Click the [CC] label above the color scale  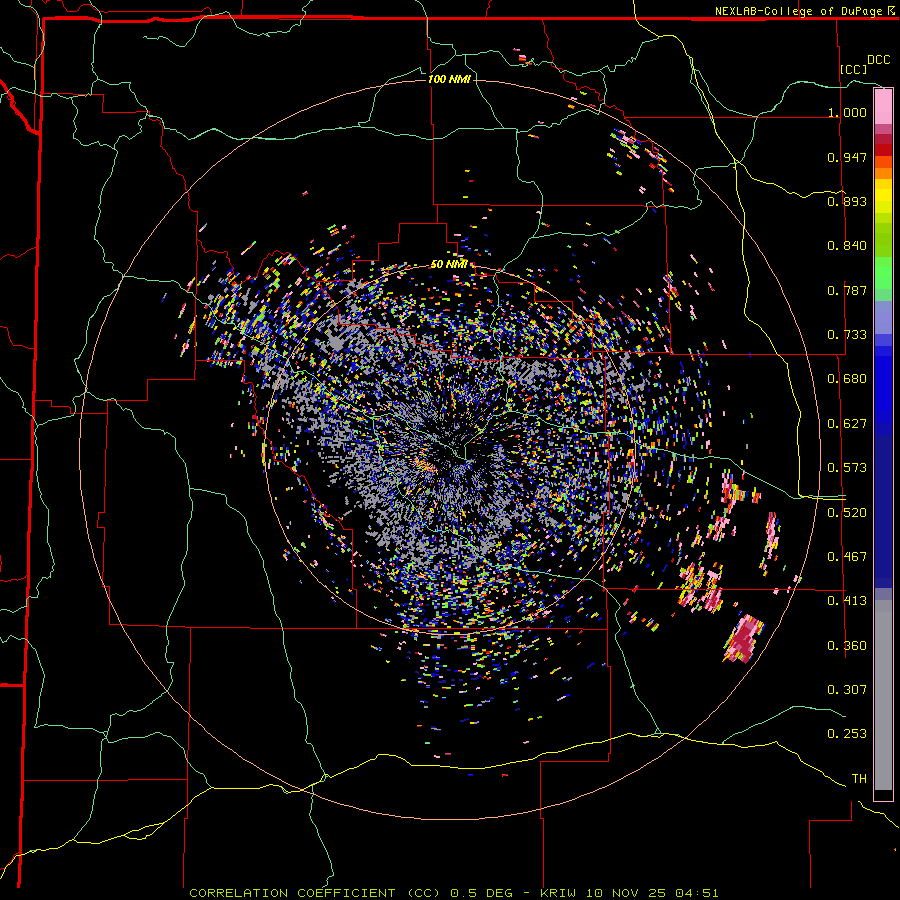click(x=854, y=69)
